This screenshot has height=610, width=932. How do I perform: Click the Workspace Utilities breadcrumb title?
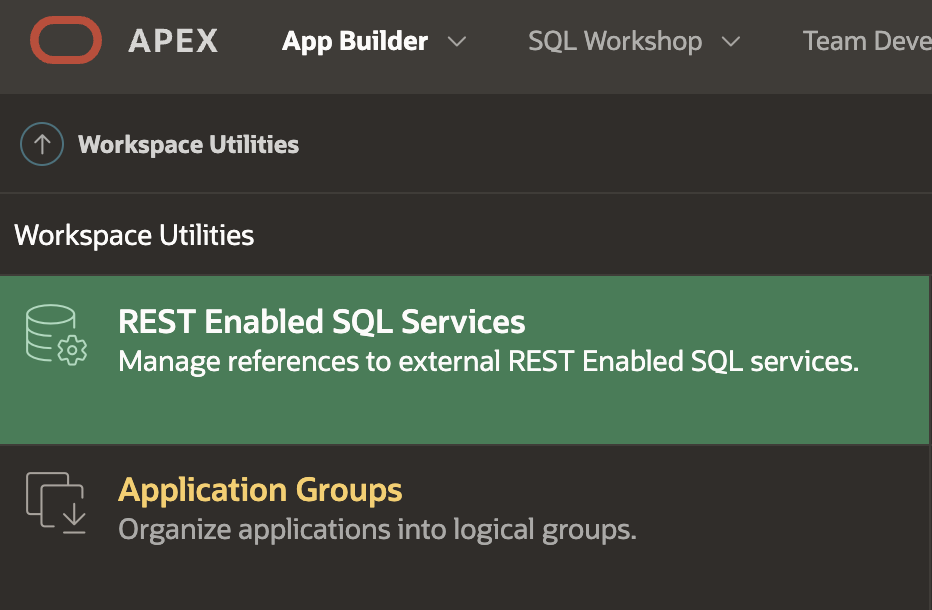(188, 144)
